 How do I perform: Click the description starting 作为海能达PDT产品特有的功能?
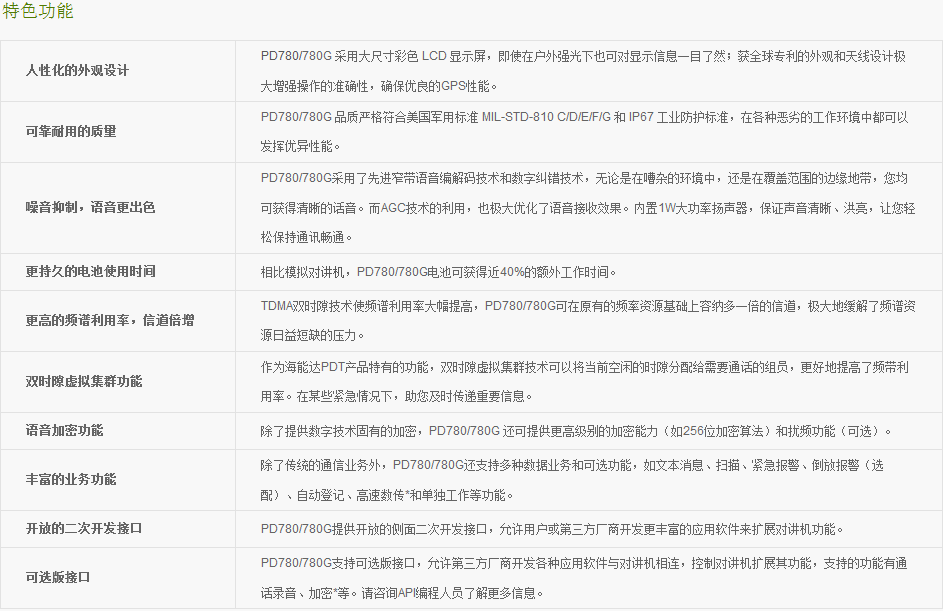pyautogui.click(x=584, y=381)
